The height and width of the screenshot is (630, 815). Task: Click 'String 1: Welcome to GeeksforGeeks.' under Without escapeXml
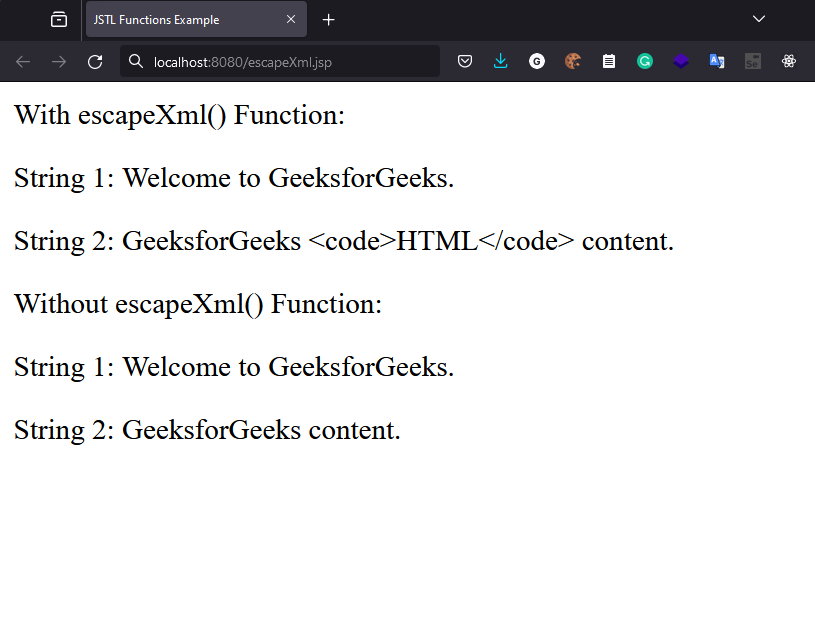[234, 367]
